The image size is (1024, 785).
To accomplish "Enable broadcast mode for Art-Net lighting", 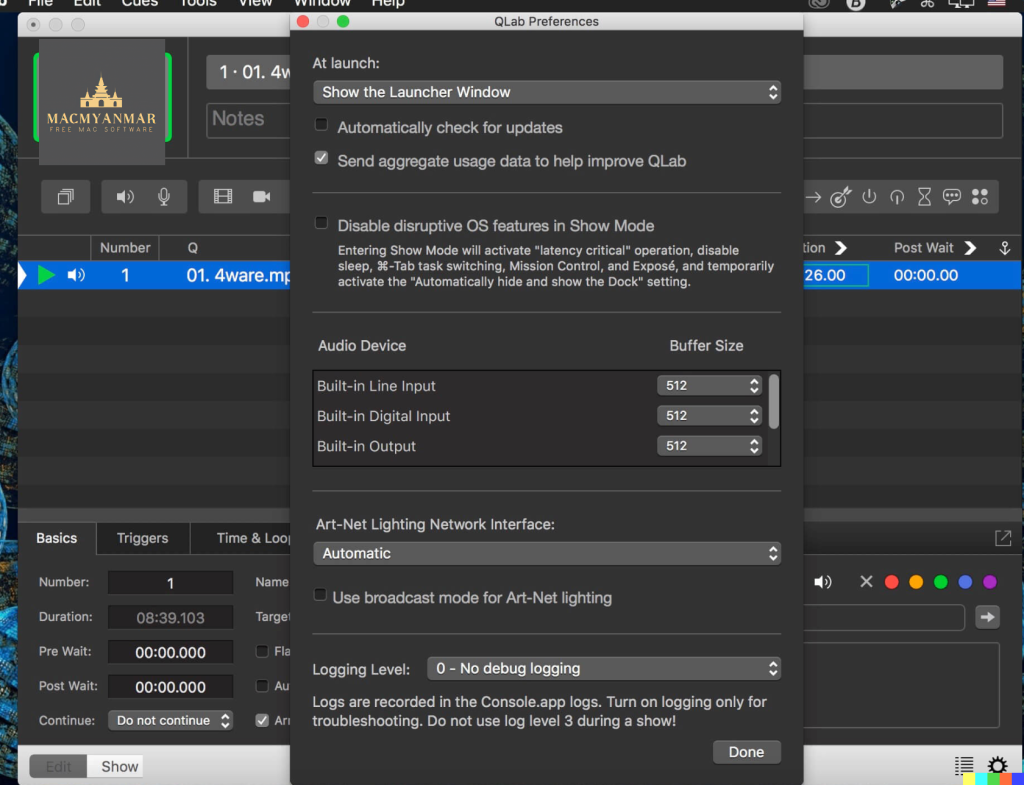I will 320,594.
